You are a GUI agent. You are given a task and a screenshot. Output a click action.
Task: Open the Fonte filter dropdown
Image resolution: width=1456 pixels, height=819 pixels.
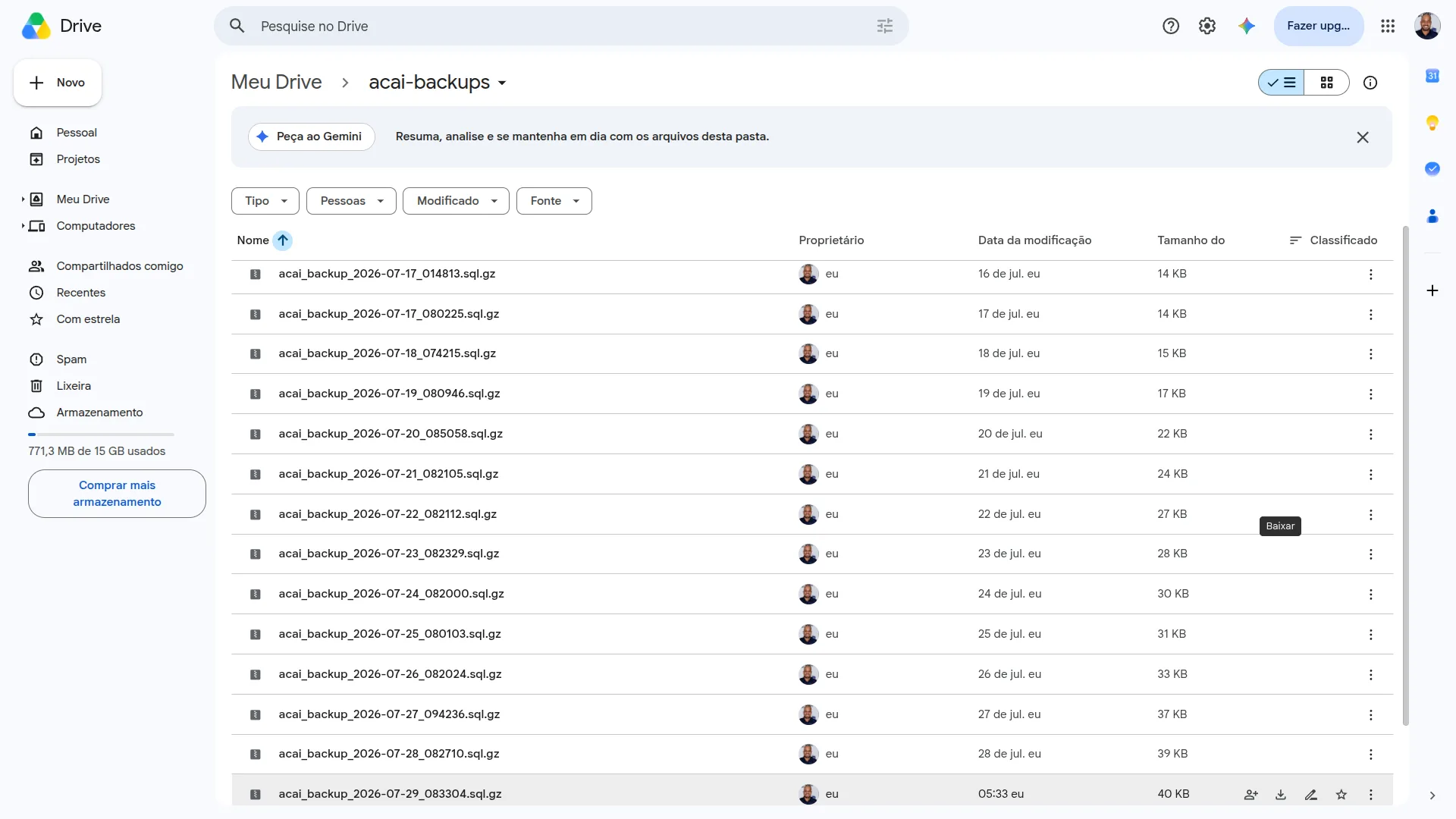[554, 201]
